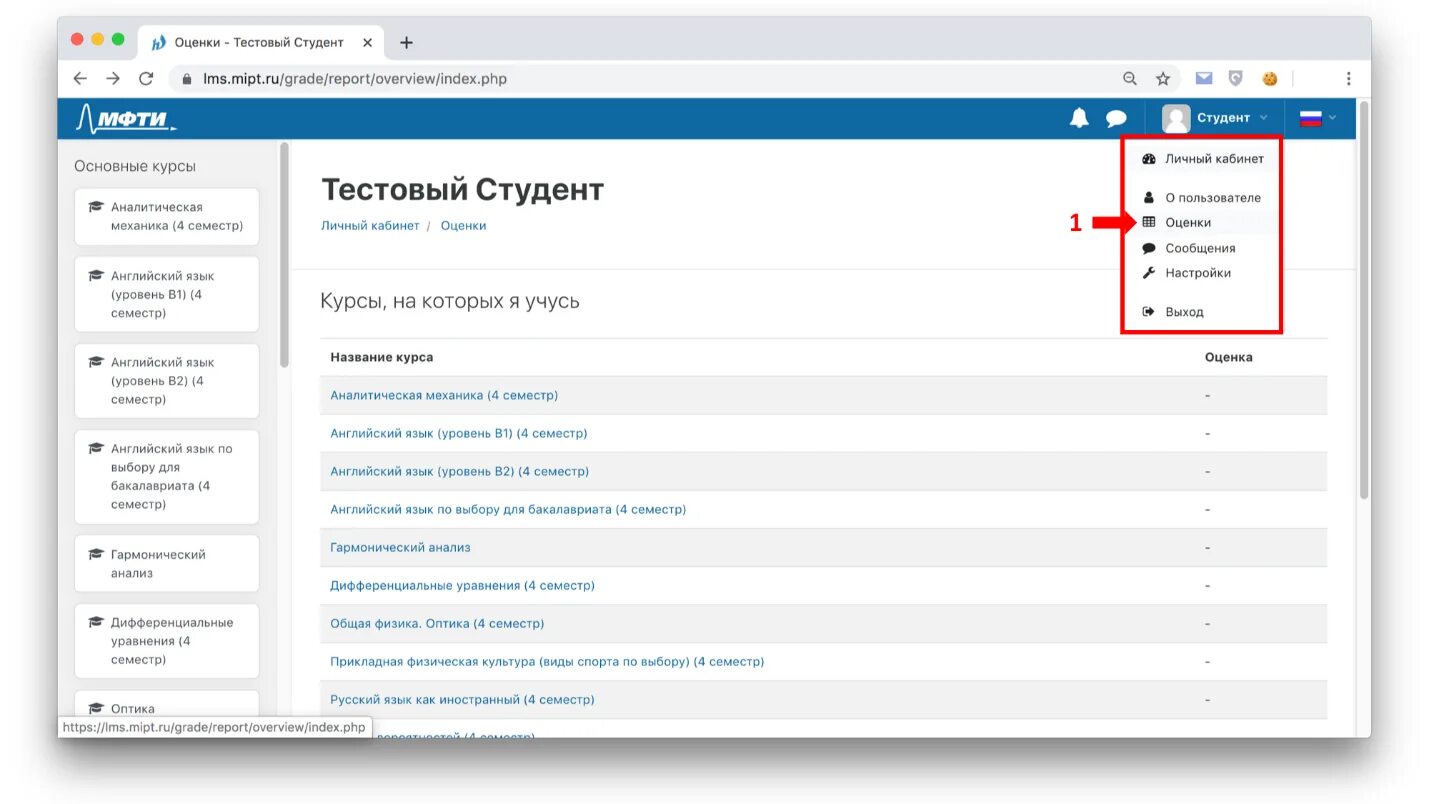The image size is (1429, 804).
Task: Open the browser three-dot menu
Action: [1348, 78]
